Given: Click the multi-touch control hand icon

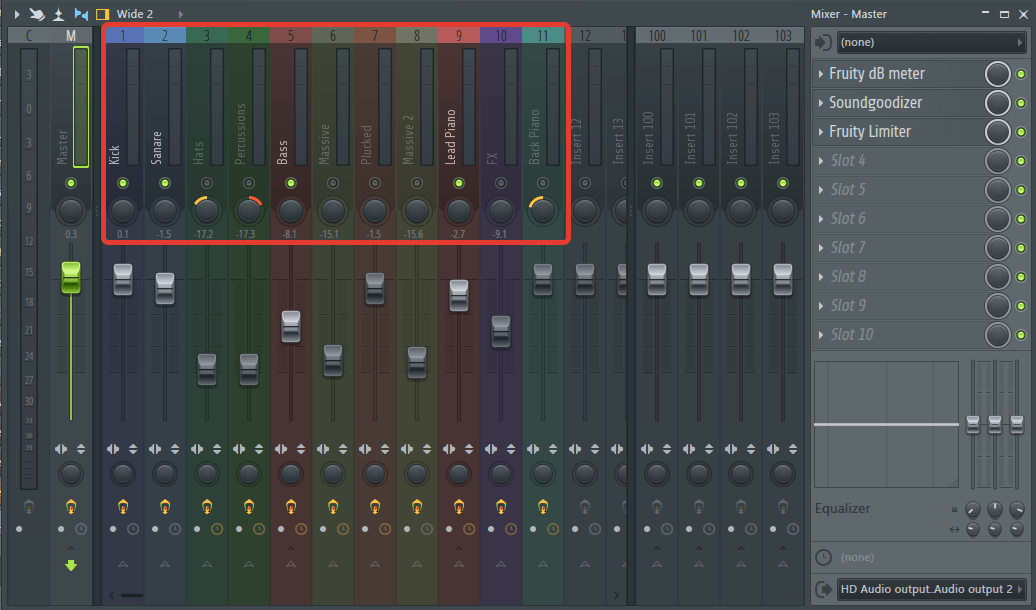Looking at the screenshot, I should 36,14.
